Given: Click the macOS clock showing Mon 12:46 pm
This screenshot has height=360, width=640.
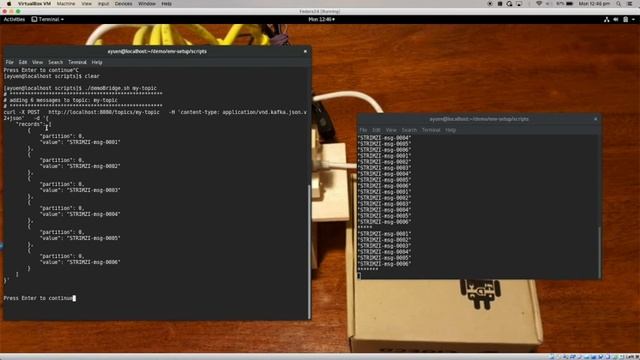Looking at the screenshot, I should pyautogui.click(x=594, y=4).
